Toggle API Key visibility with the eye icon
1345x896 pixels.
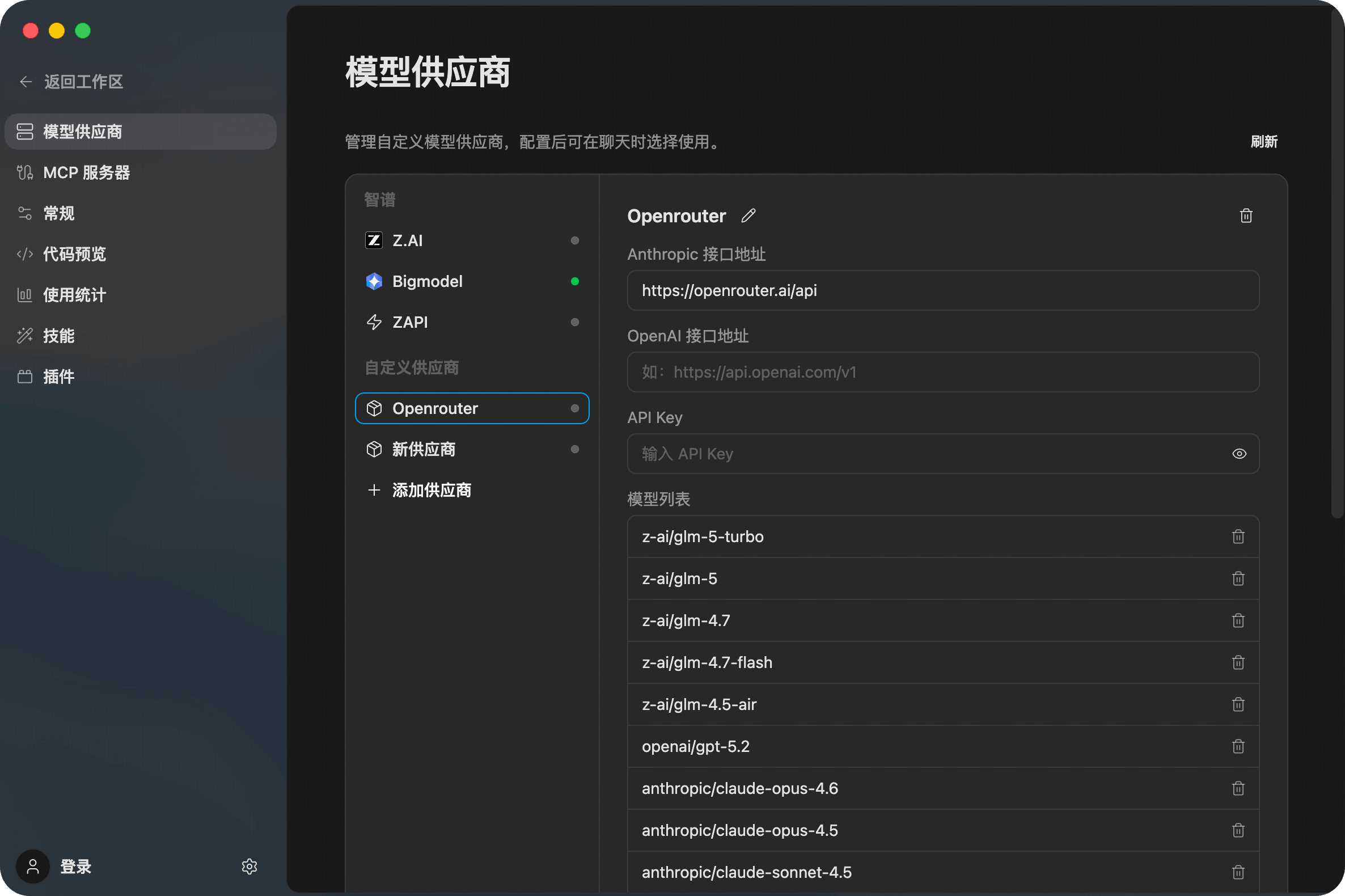(1239, 454)
